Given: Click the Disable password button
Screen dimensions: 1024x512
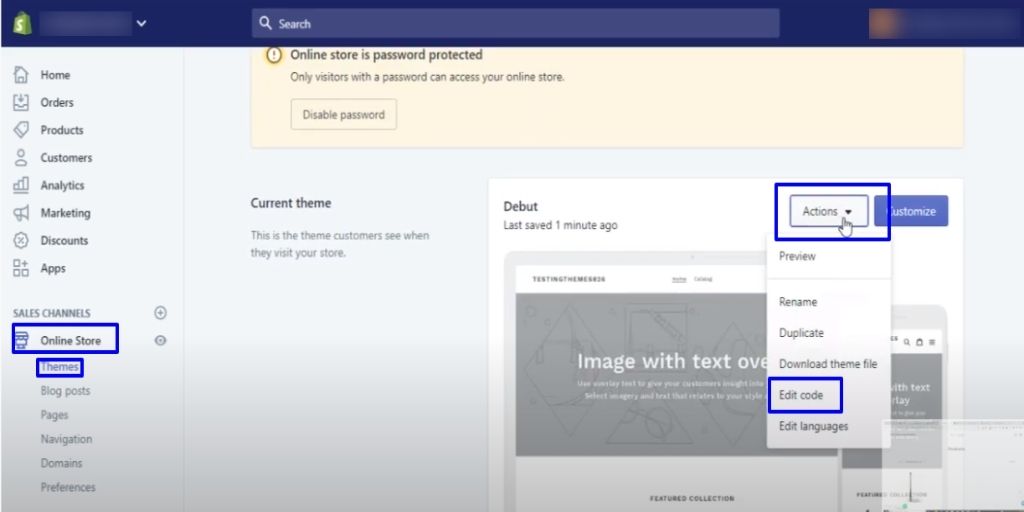Looking at the screenshot, I should pyautogui.click(x=344, y=114).
